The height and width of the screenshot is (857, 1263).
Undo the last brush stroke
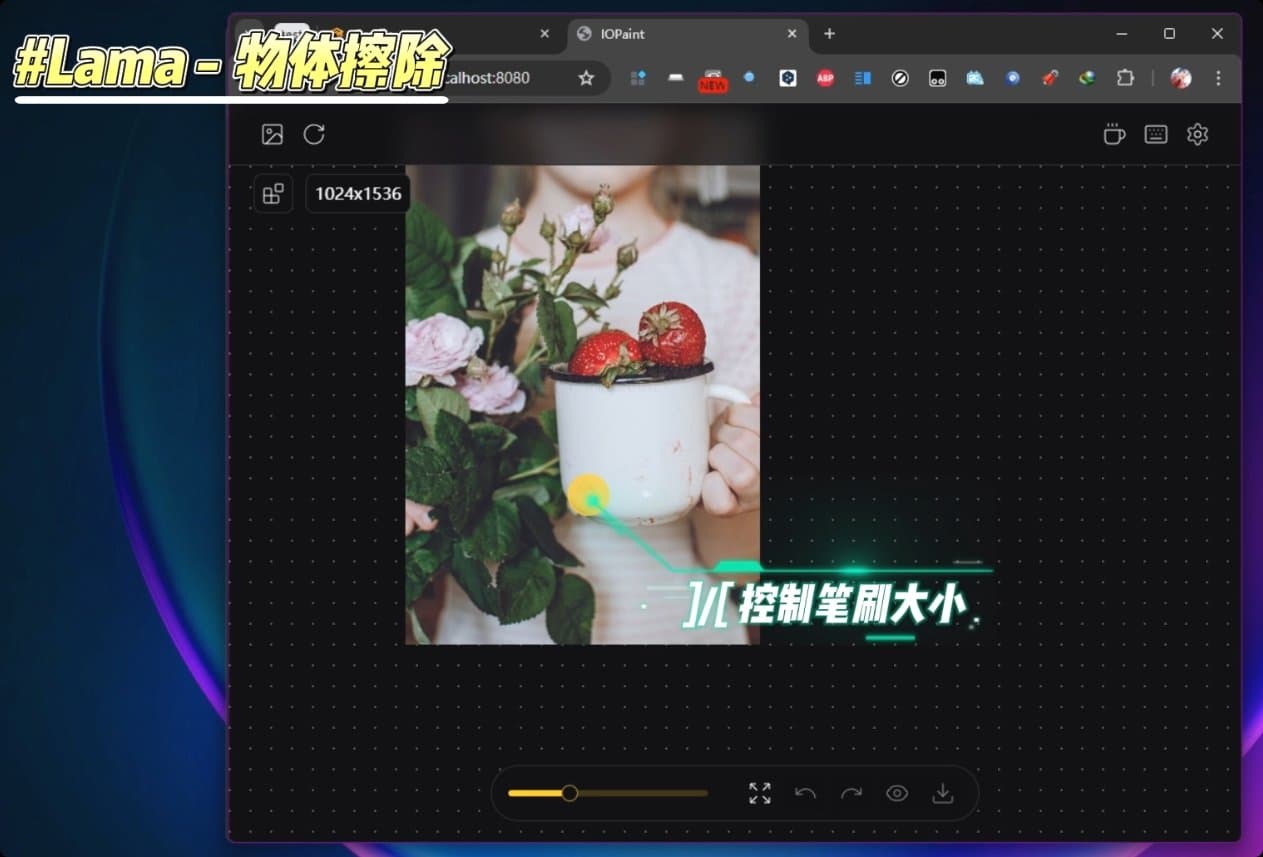coord(806,792)
